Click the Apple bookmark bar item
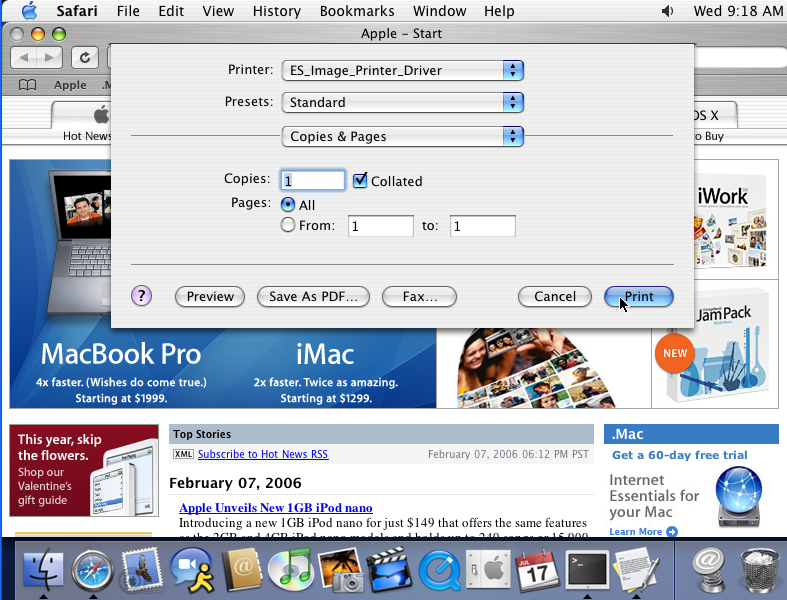Viewport: 787px width, 600px height. pyautogui.click(x=70, y=85)
